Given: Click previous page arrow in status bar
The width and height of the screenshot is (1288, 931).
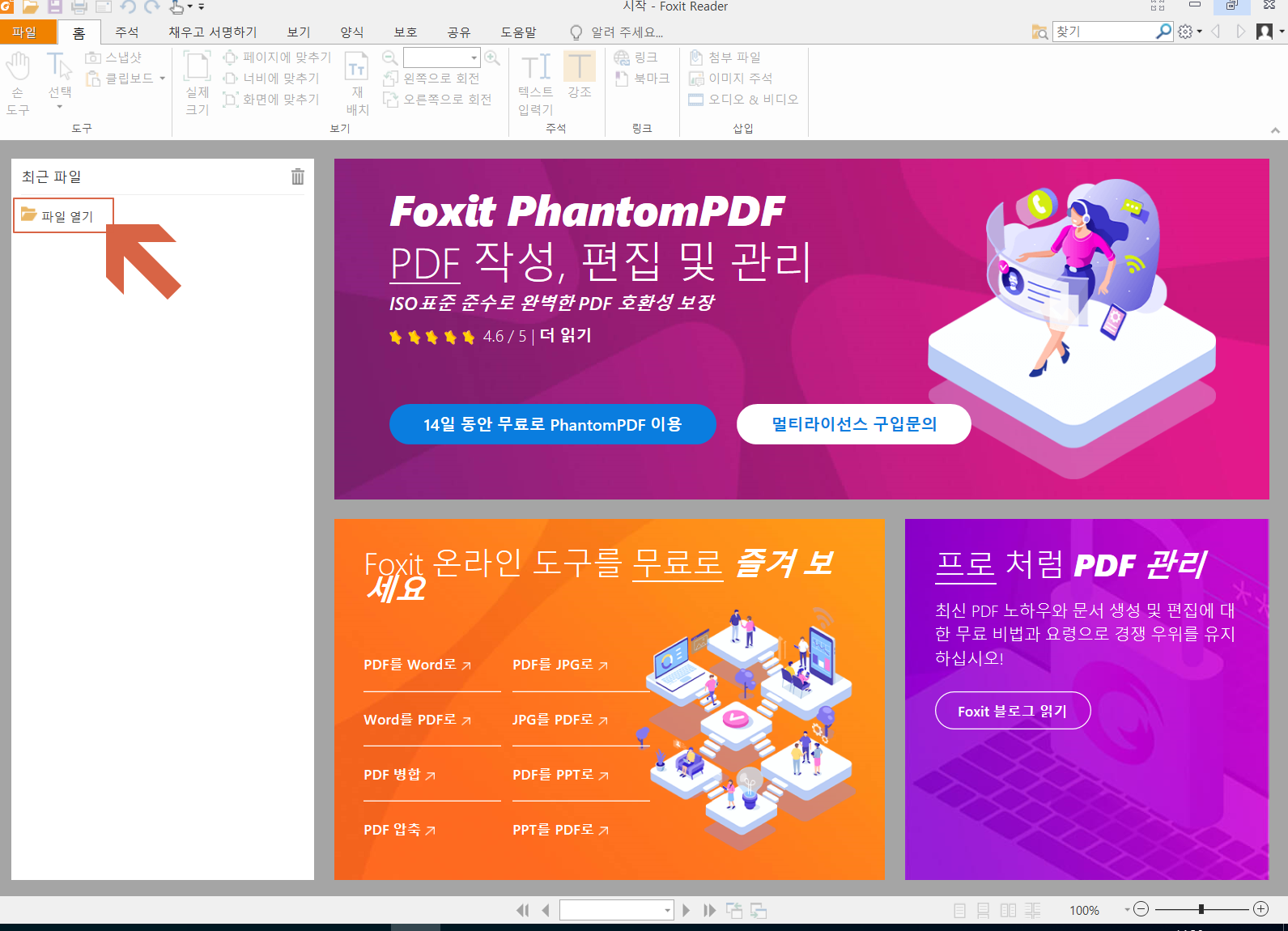Looking at the screenshot, I should (546, 910).
